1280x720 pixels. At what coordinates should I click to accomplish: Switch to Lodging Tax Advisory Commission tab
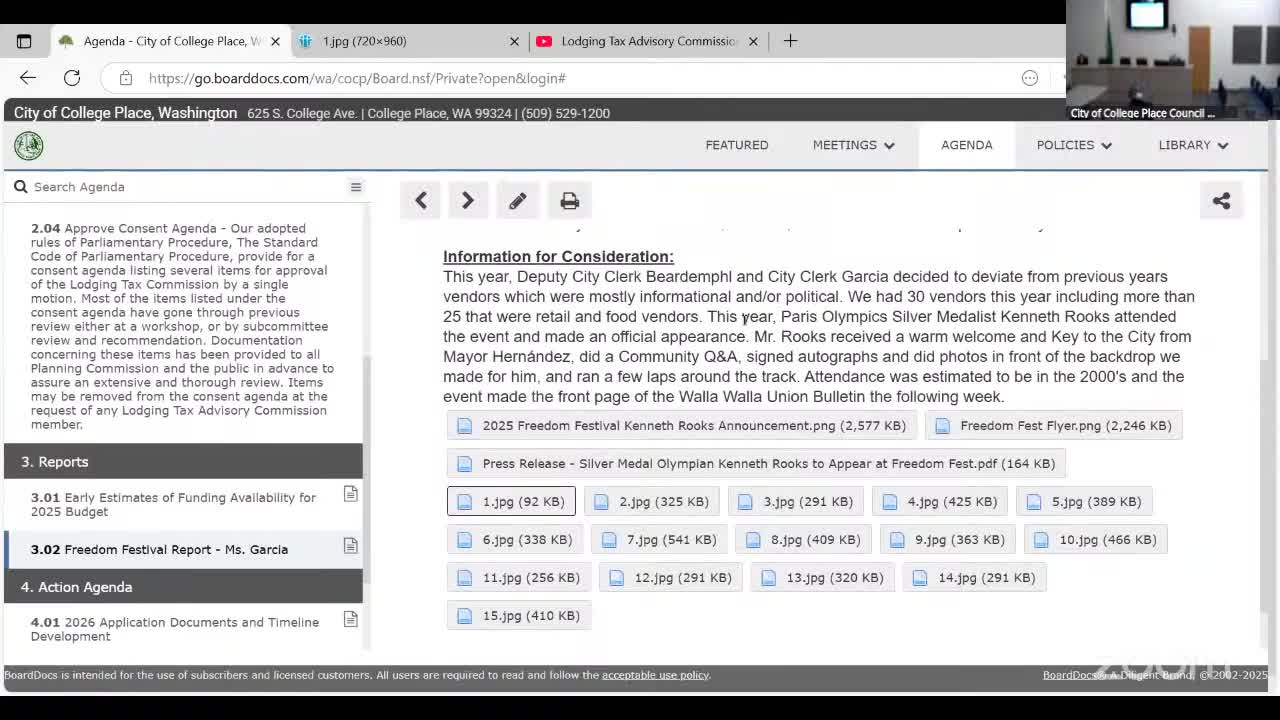coord(647,41)
